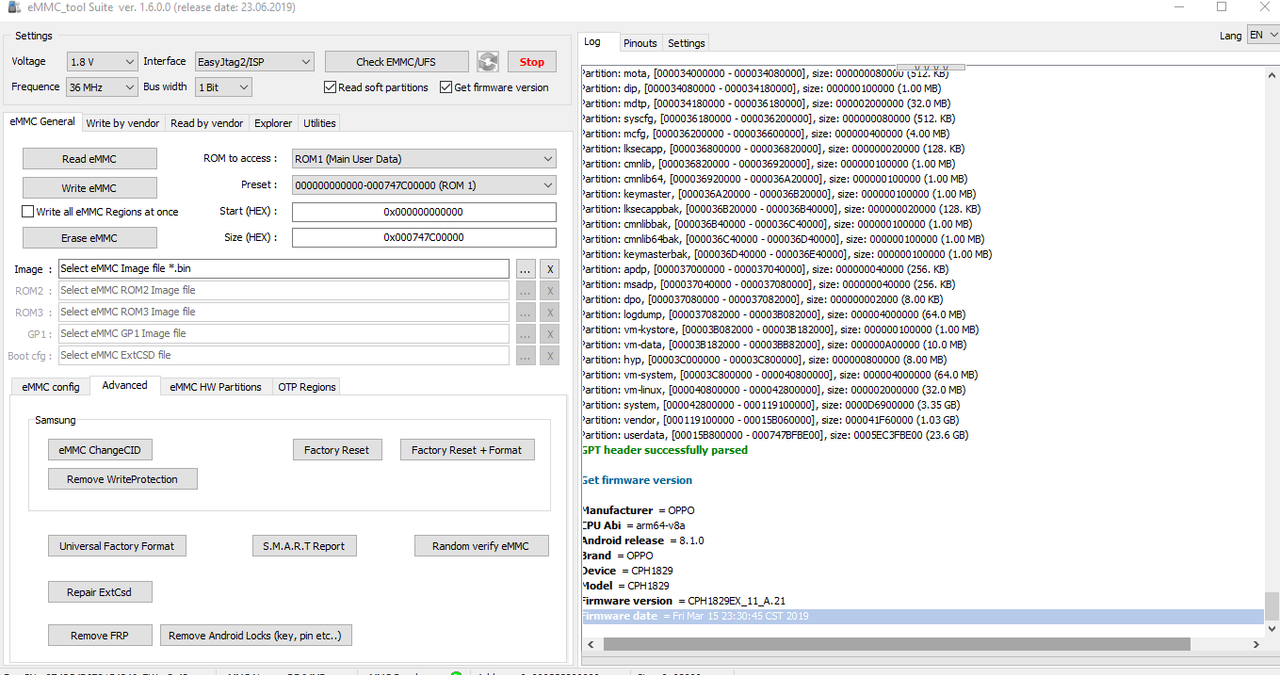
Task: Click the Check EMMC/UFS button
Action: [x=396, y=62]
